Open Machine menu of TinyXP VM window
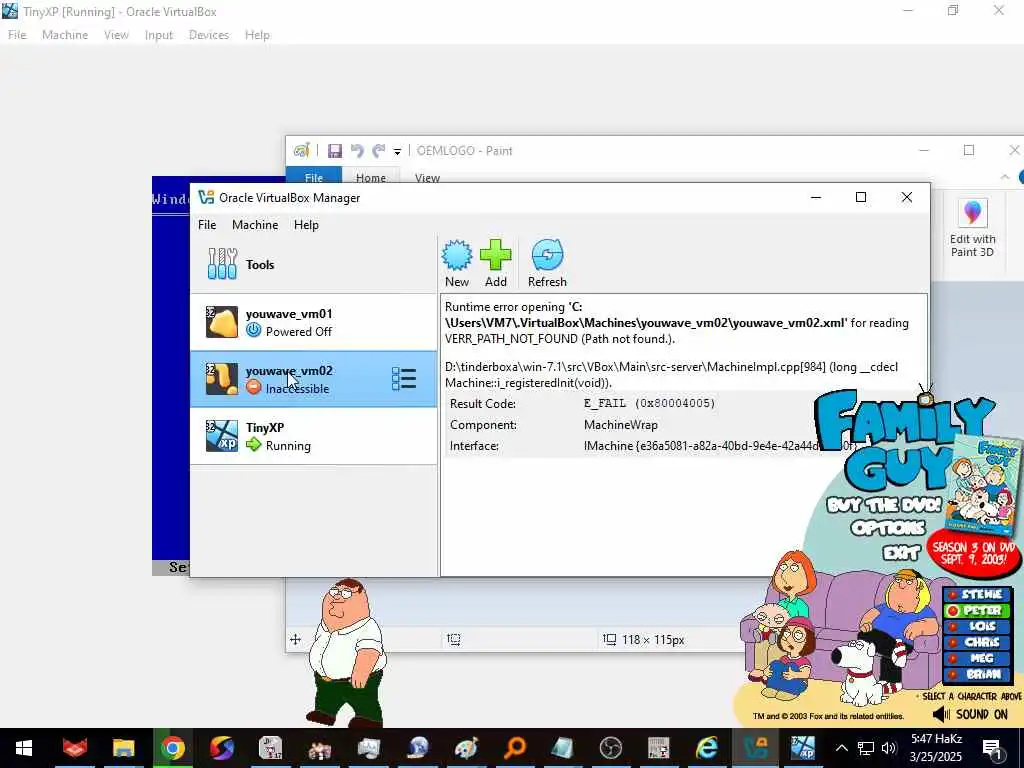Screen dimensions: 1024x768 point(65,35)
